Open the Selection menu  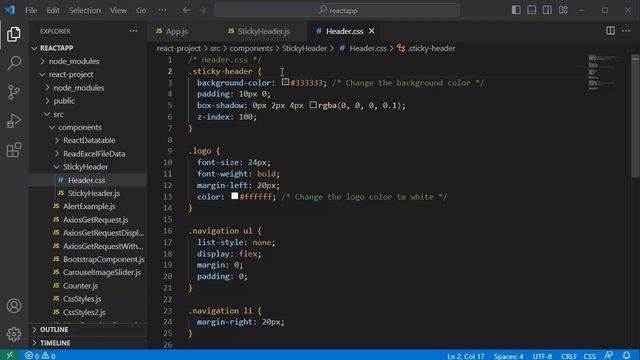point(84,10)
